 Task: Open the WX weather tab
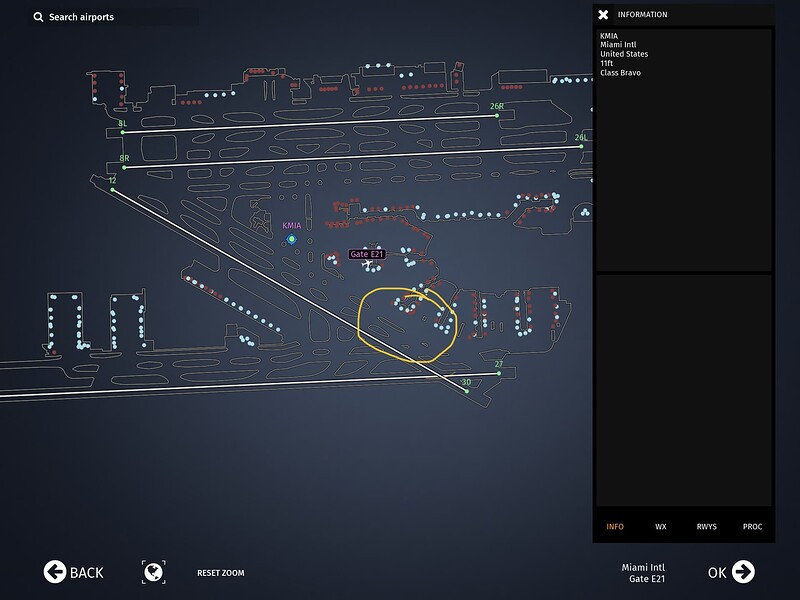click(661, 527)
